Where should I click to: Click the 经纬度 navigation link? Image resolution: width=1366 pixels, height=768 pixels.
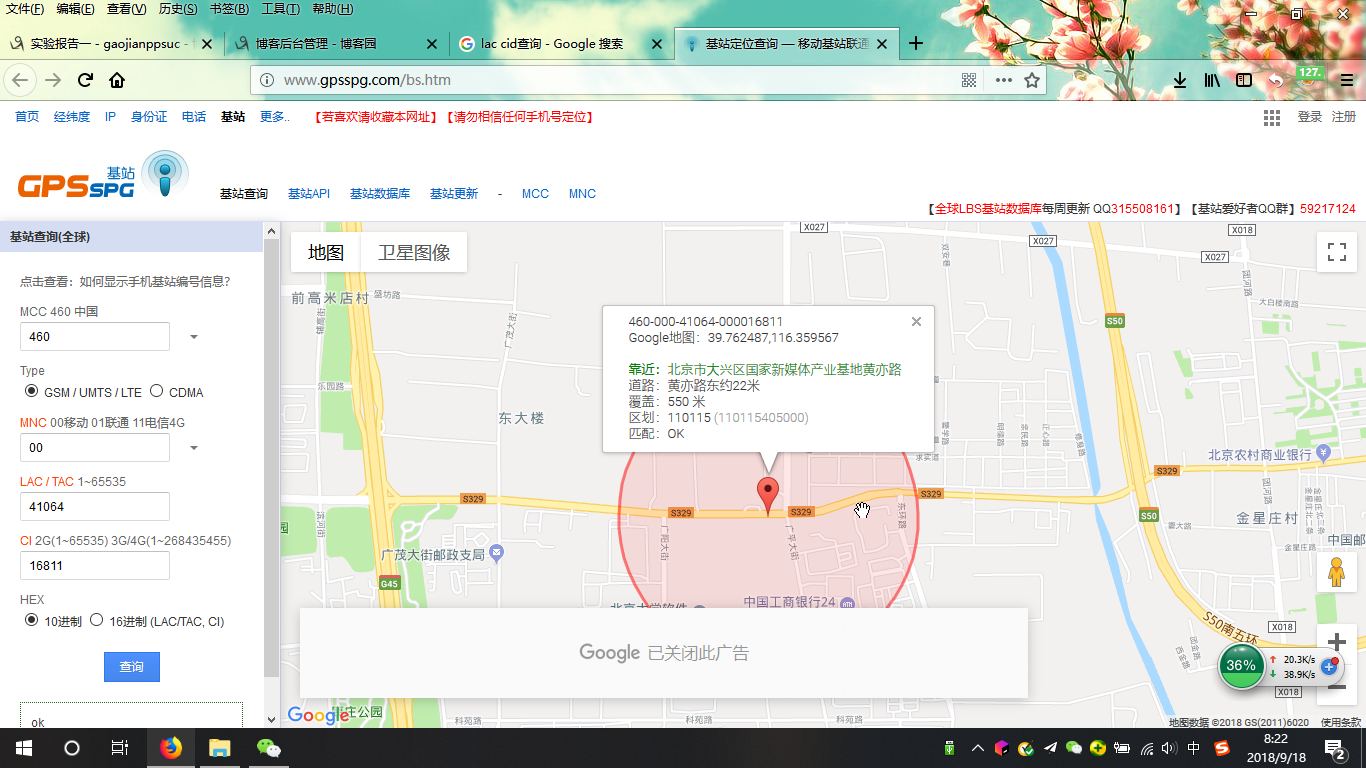(72, 117)
